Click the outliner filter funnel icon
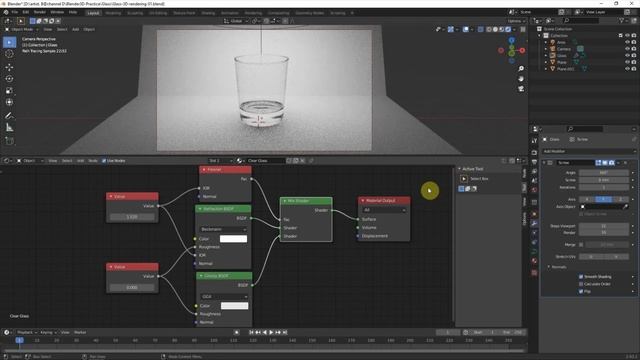The height and width of the screenshot is (360, 640). pyautogui.click(x=622, y=20)
